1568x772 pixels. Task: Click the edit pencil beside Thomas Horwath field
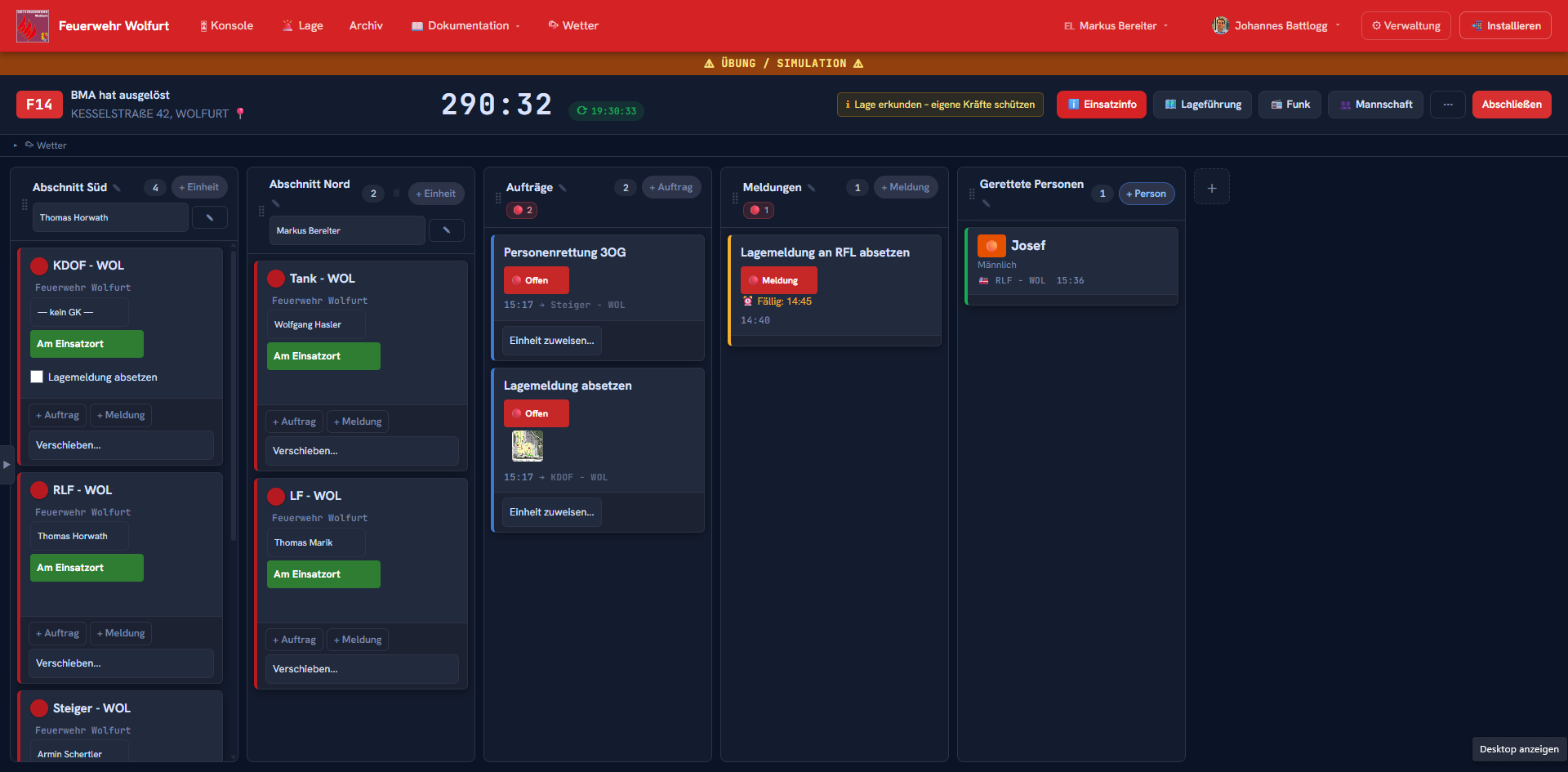pyautogui.click(x=210, y=217)
